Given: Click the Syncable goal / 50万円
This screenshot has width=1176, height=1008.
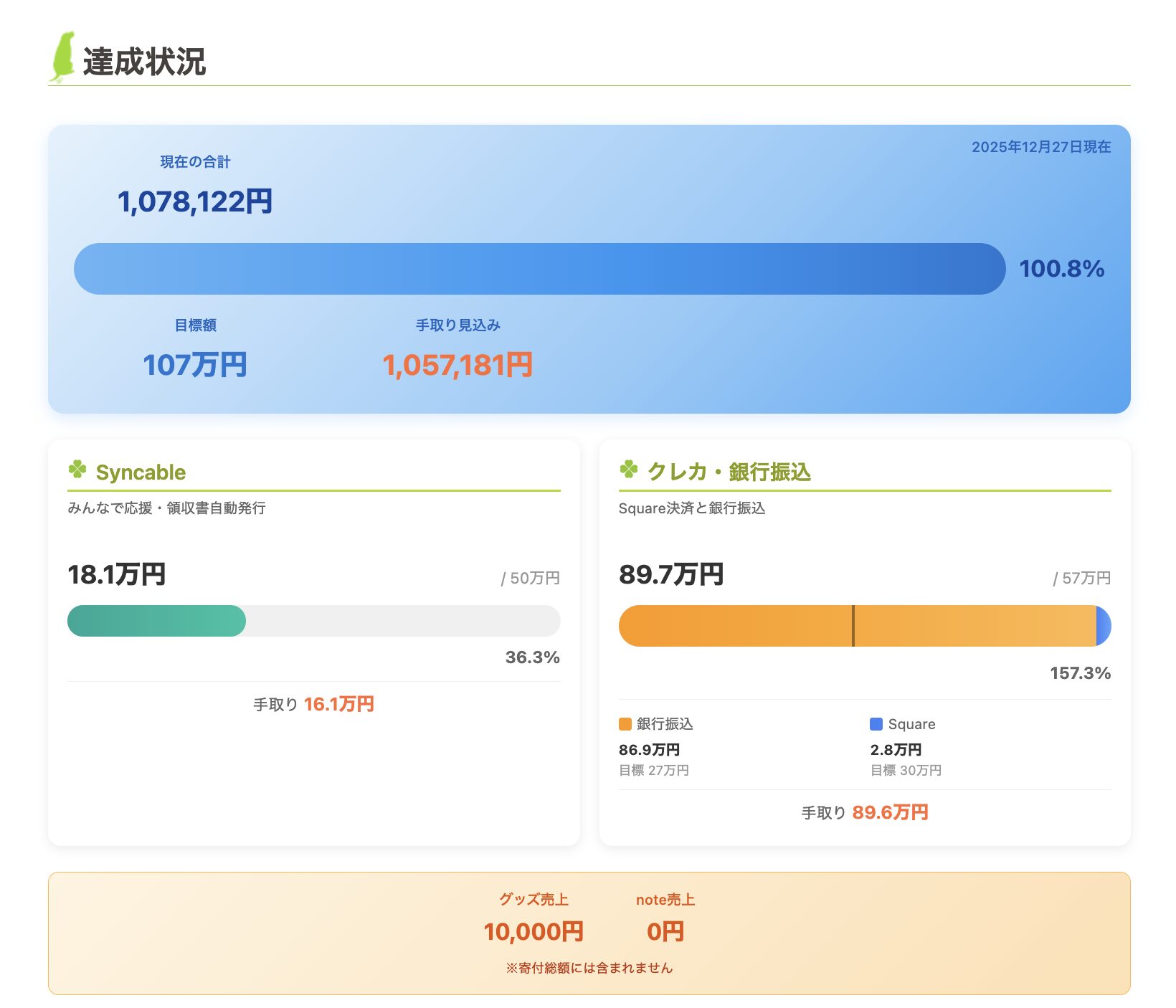Looking at the screenshot, I should click(531, 579).
